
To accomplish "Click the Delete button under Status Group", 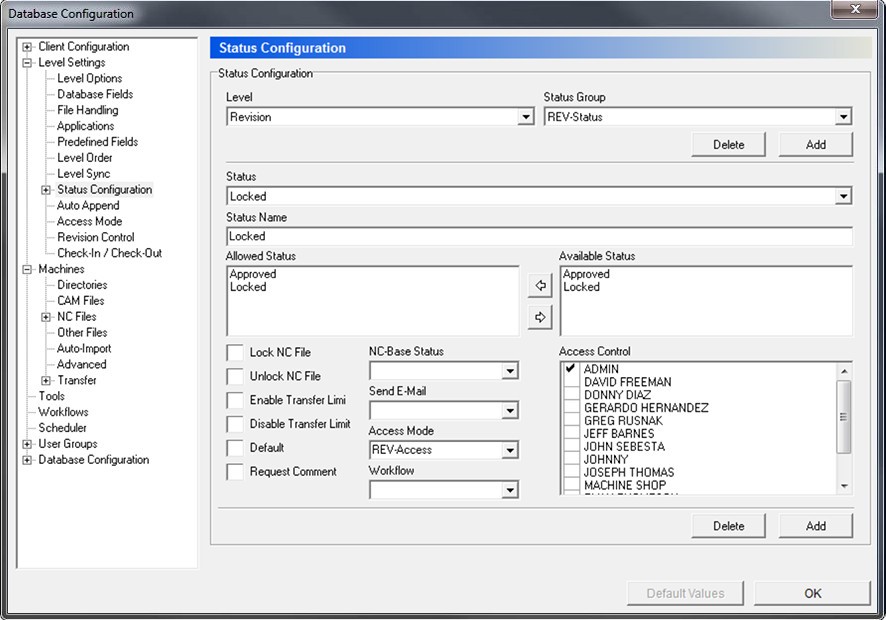I will point(728,145).
